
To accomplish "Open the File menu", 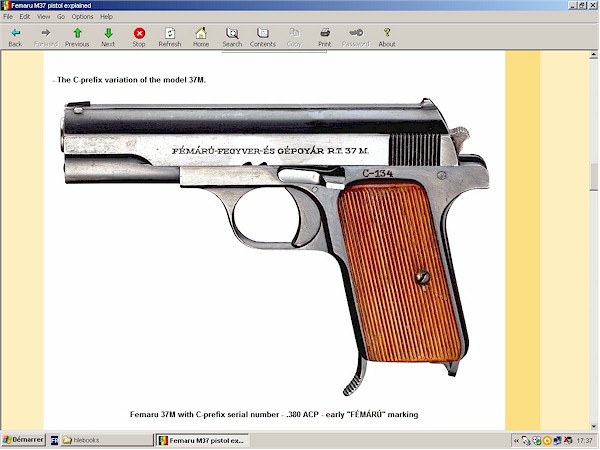I will (x=8, y=16).
